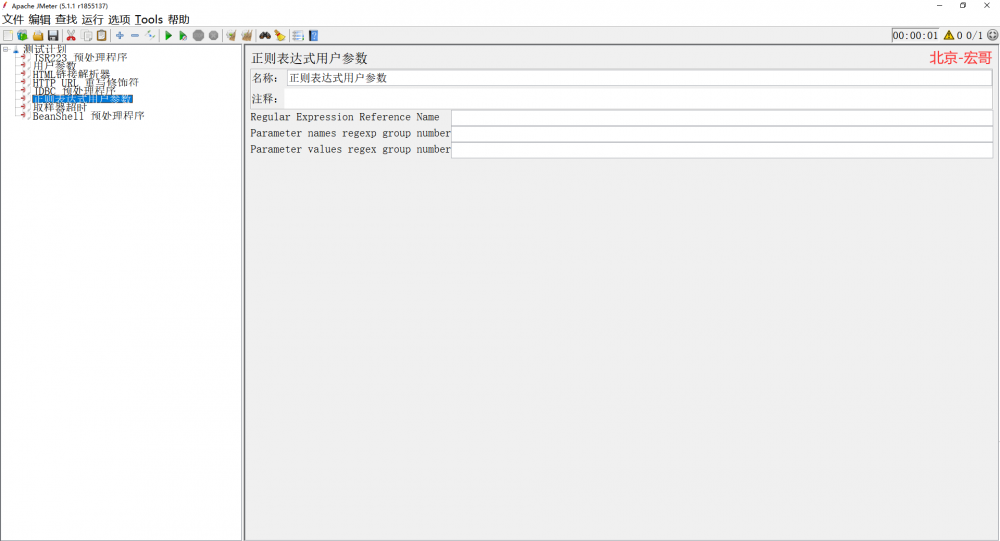Click the Cut scissors icon
This screenshot has width=1000, height=541.
tap(71, 36)
